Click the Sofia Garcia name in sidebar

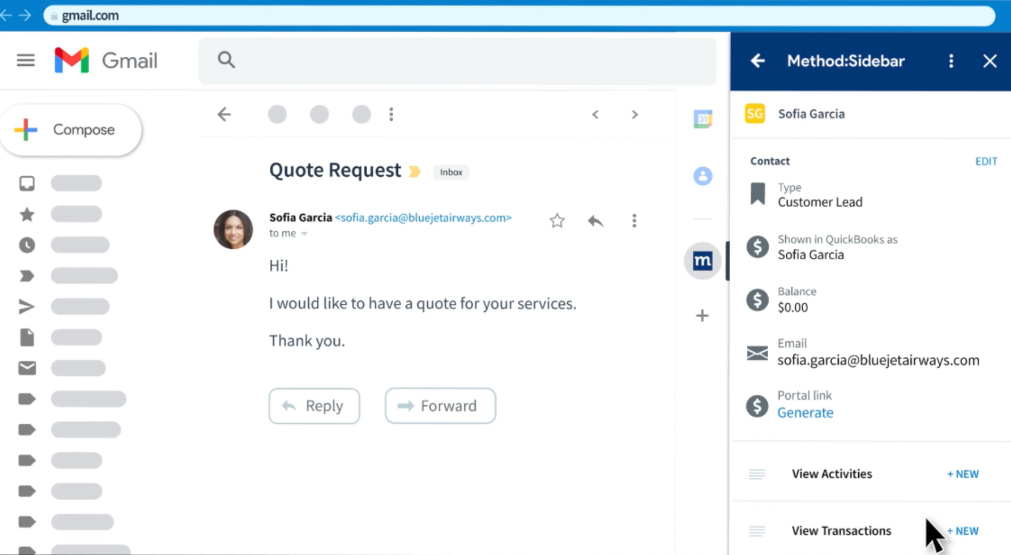(811, 114)
